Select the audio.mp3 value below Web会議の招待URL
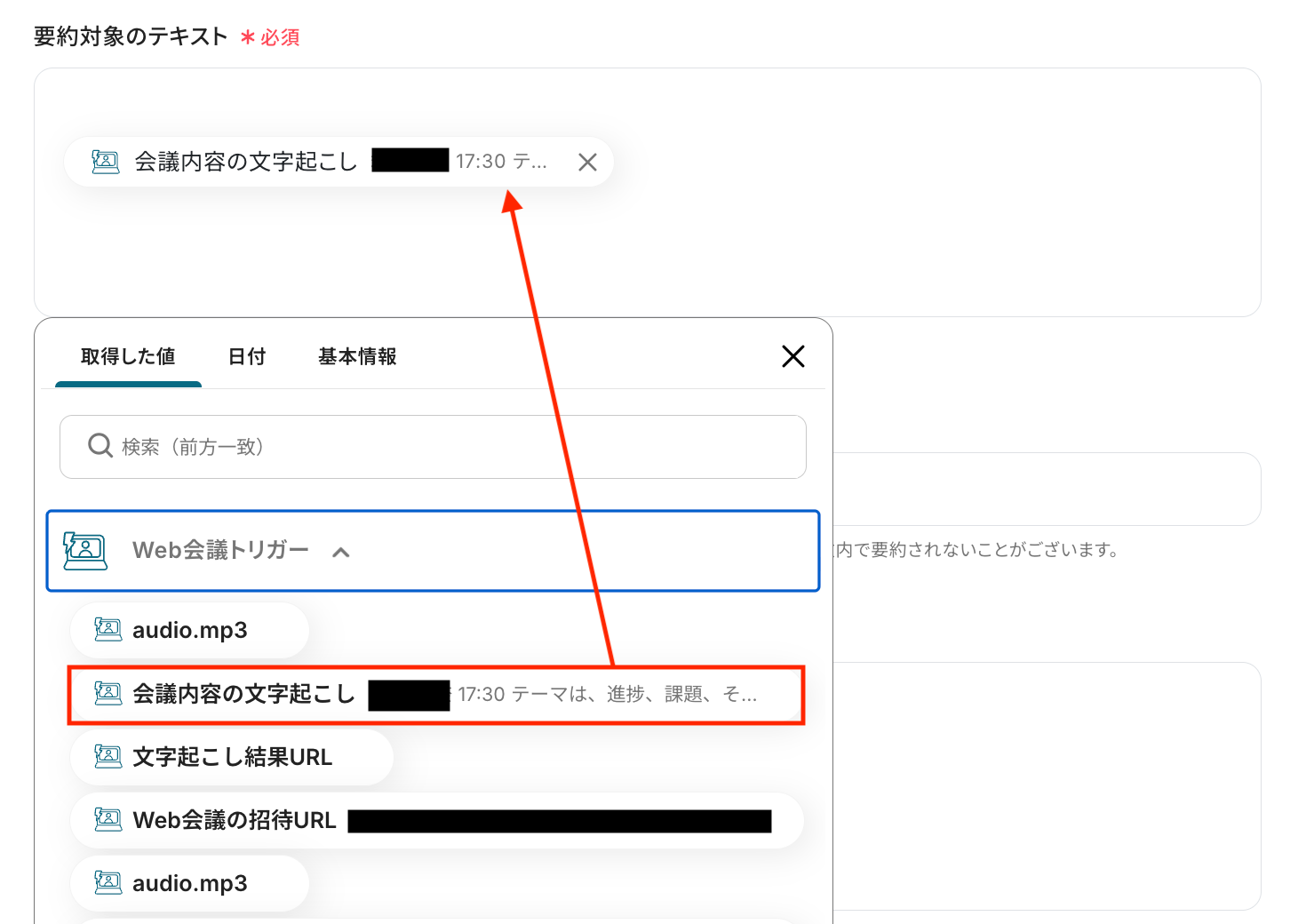The image size is (1306, 924). 189,883
